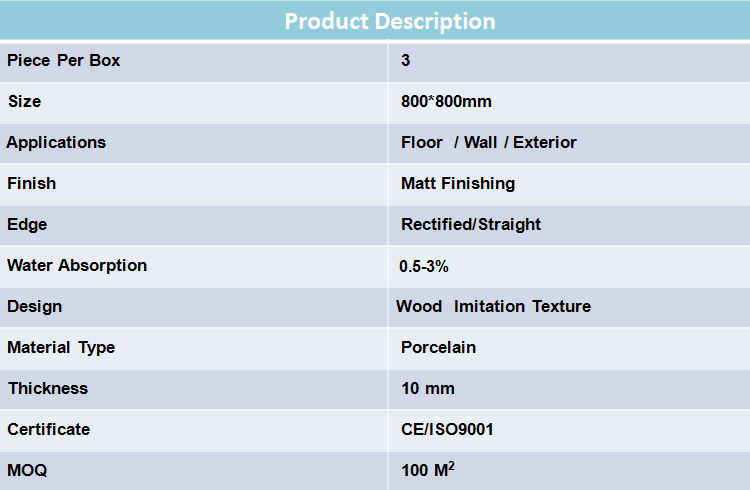Select the Size row label

coord(24,101)
